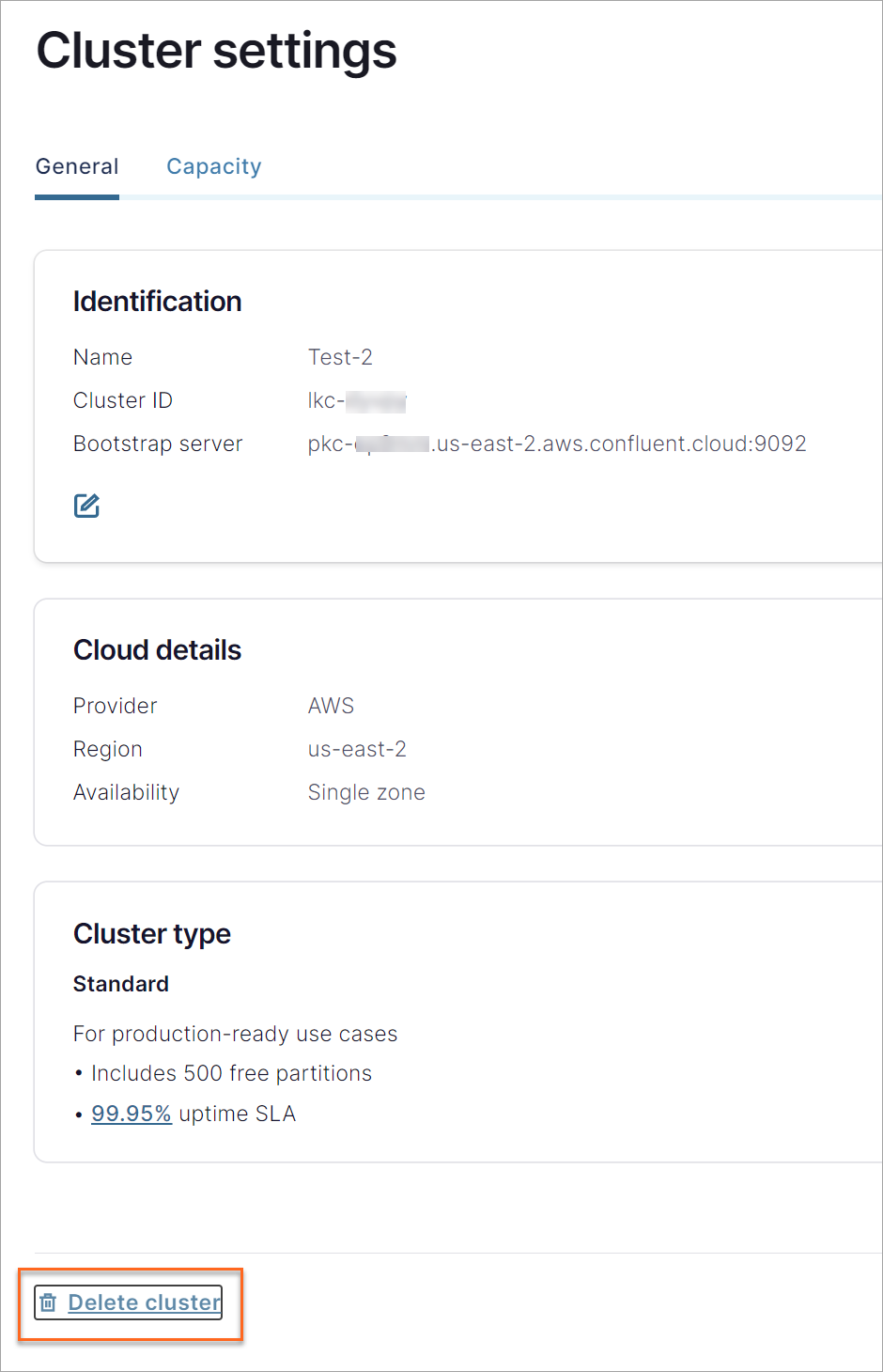The image size is (883, 1372).
Task: Click the Cluster type section heading
Action: [151, 933]
